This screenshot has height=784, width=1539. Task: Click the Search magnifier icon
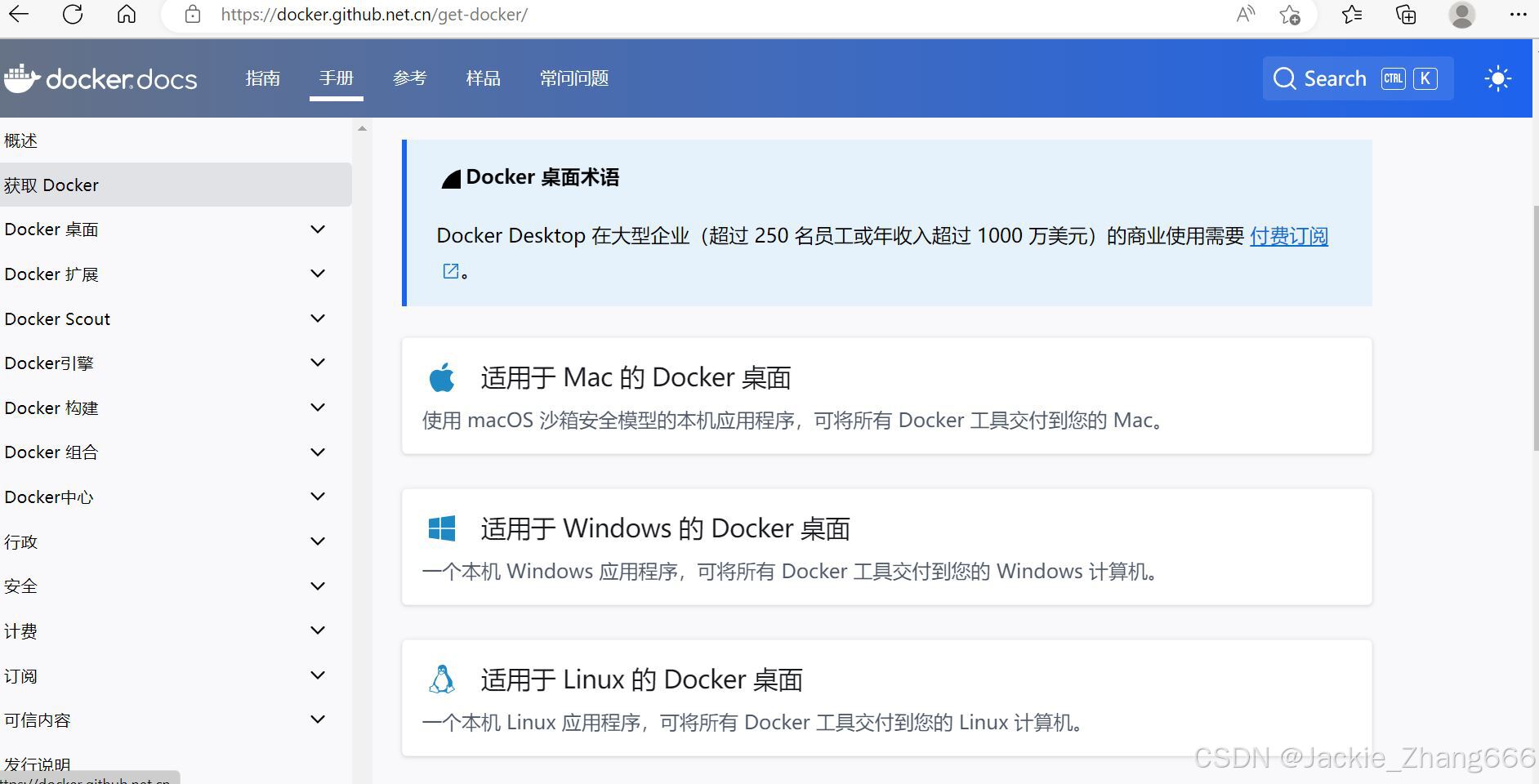tap(1284, 78)
